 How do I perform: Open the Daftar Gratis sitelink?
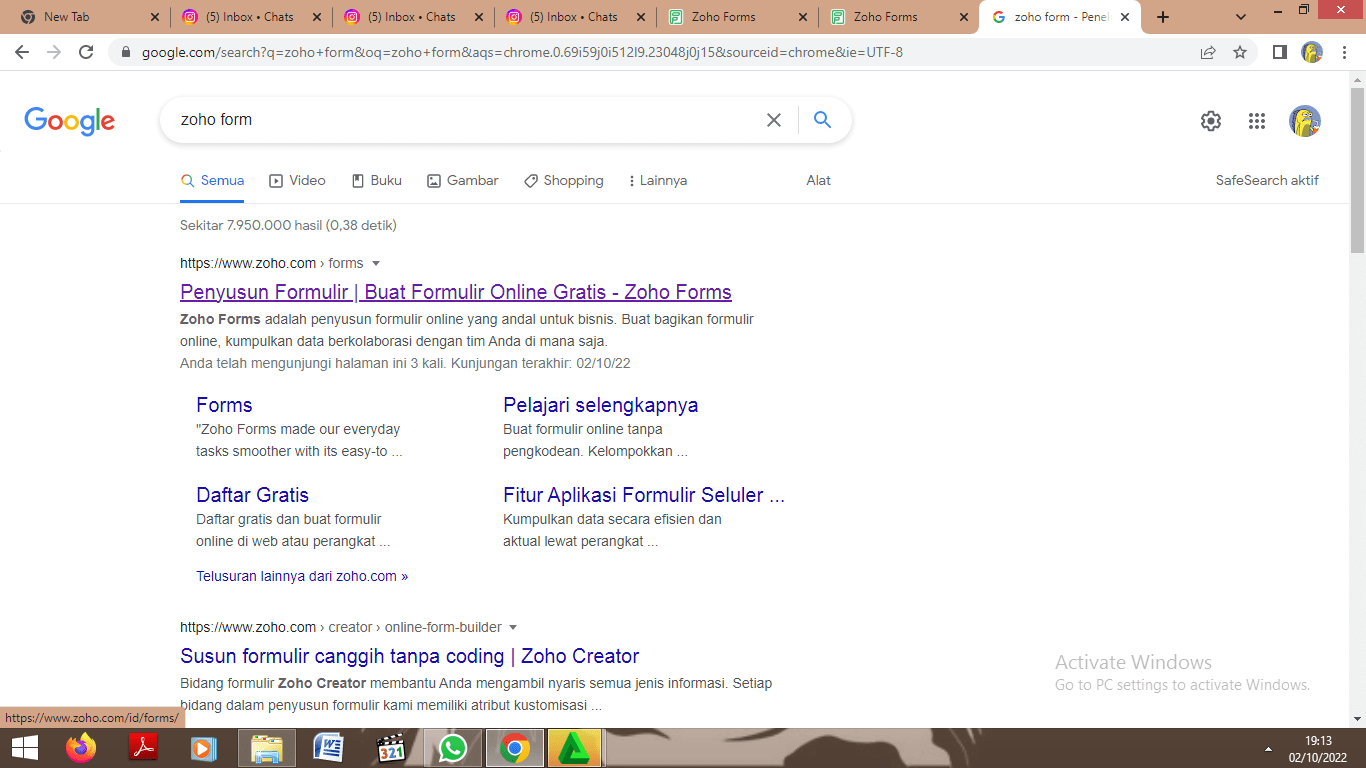pos(252,495)
